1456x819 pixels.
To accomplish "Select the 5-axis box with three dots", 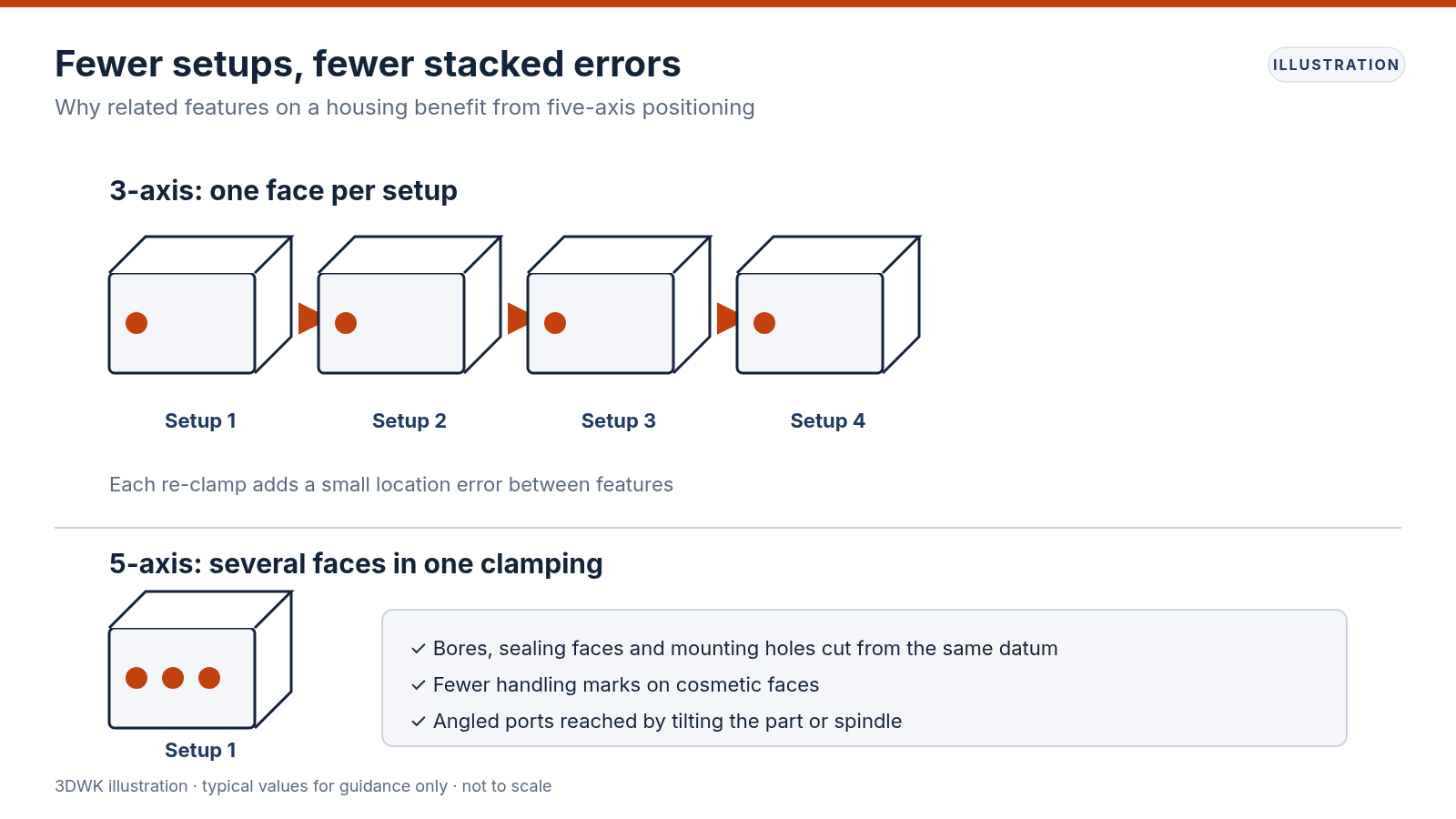I will [x=200, y=660].
